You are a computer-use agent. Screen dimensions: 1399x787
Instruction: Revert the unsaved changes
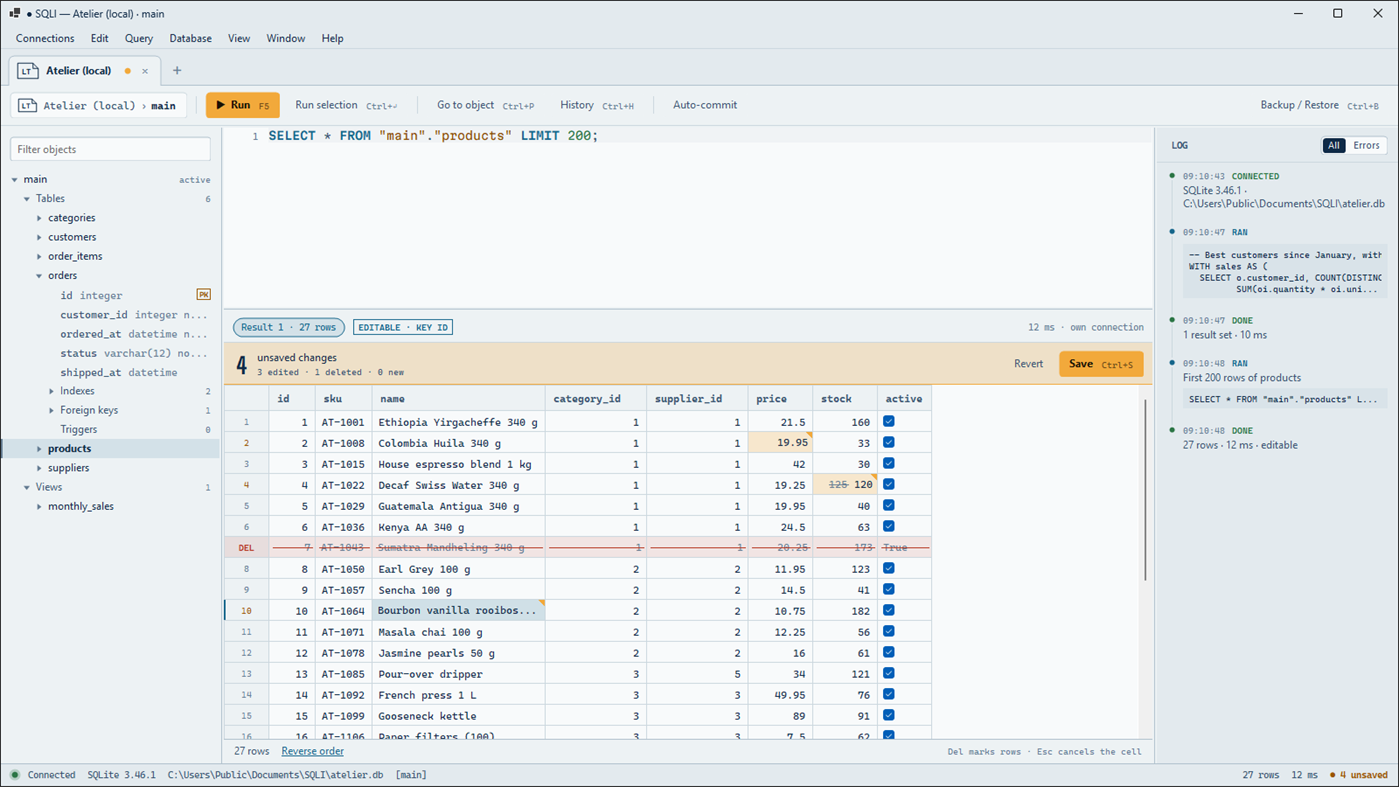coord(1028,364)
